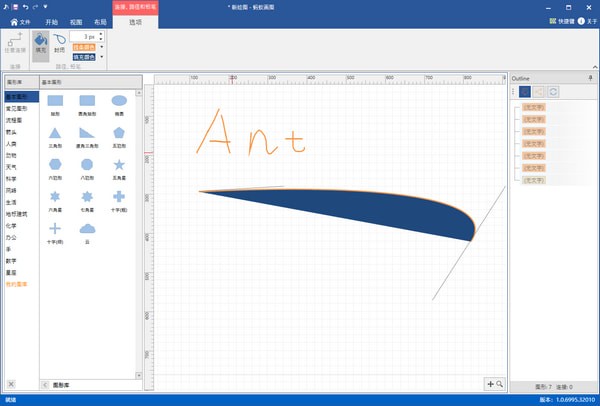Pick the cloud shape icon
Image resolution: width=600 pixels, height=406 pixels.
pos(87,228)
